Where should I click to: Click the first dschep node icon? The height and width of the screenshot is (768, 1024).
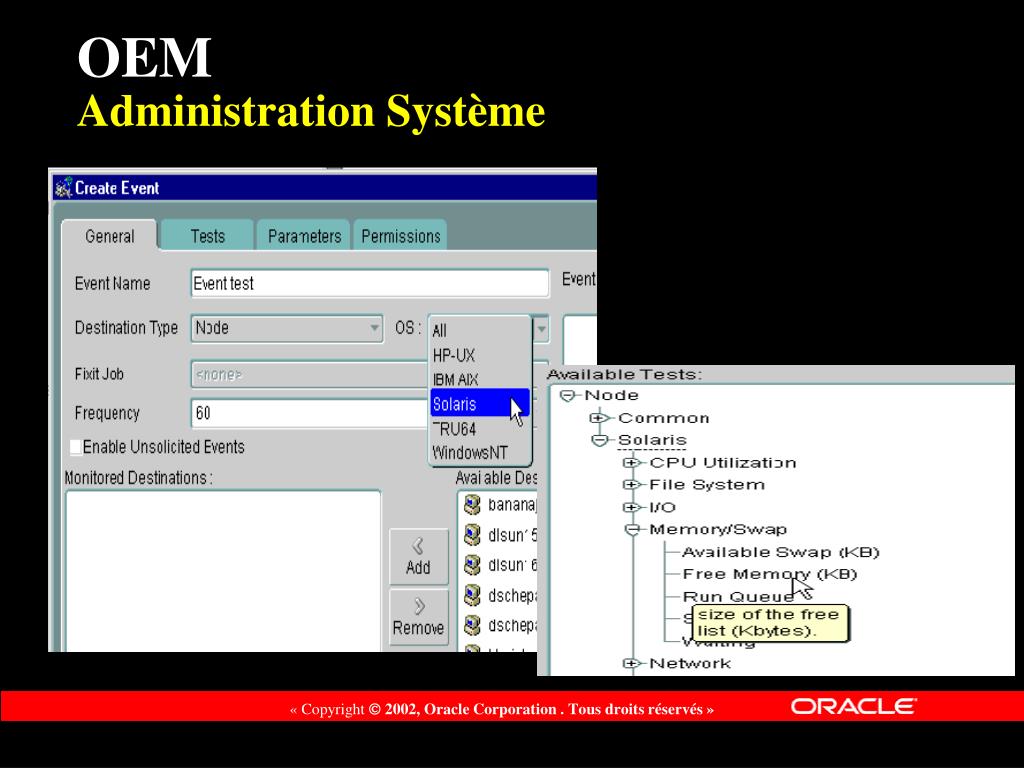472,595
